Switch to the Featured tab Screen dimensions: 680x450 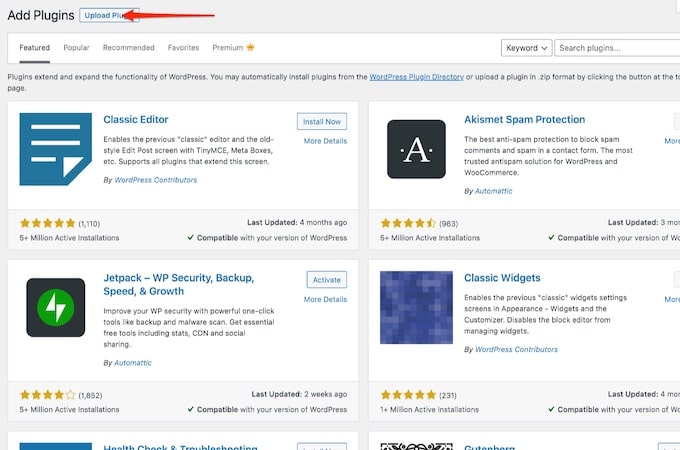pyautogui.click(x=35, y=48)
